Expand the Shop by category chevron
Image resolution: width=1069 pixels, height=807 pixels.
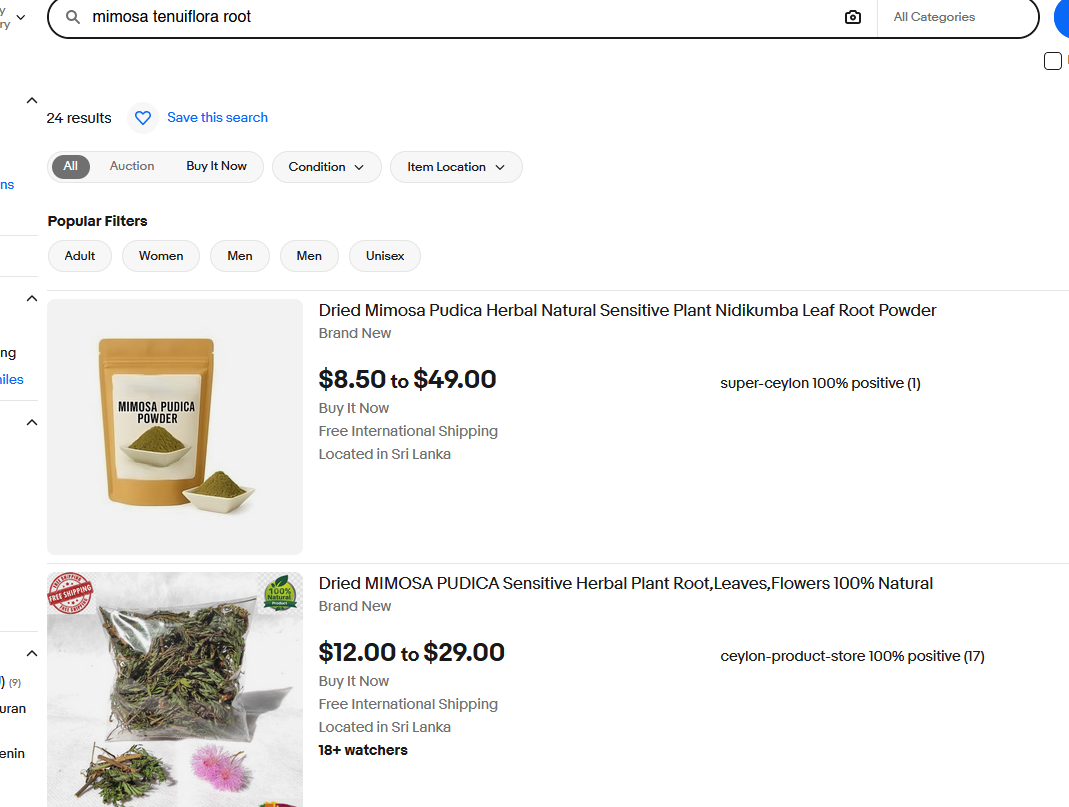coord(20,17)
